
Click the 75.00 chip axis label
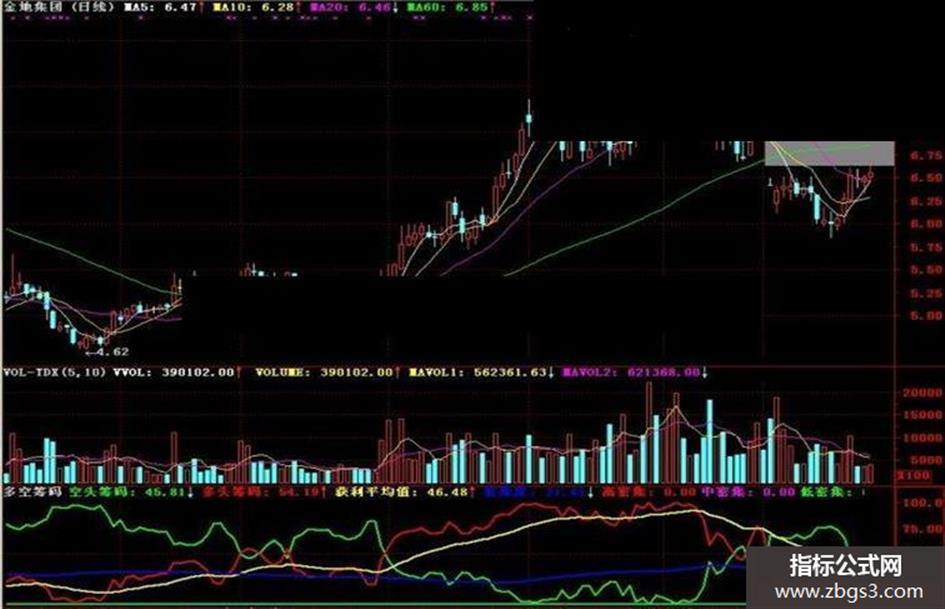[923, 529]
